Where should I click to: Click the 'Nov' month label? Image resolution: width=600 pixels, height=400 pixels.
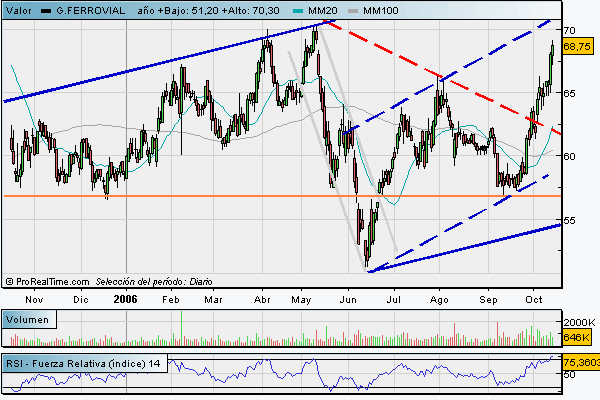point(34,299)
